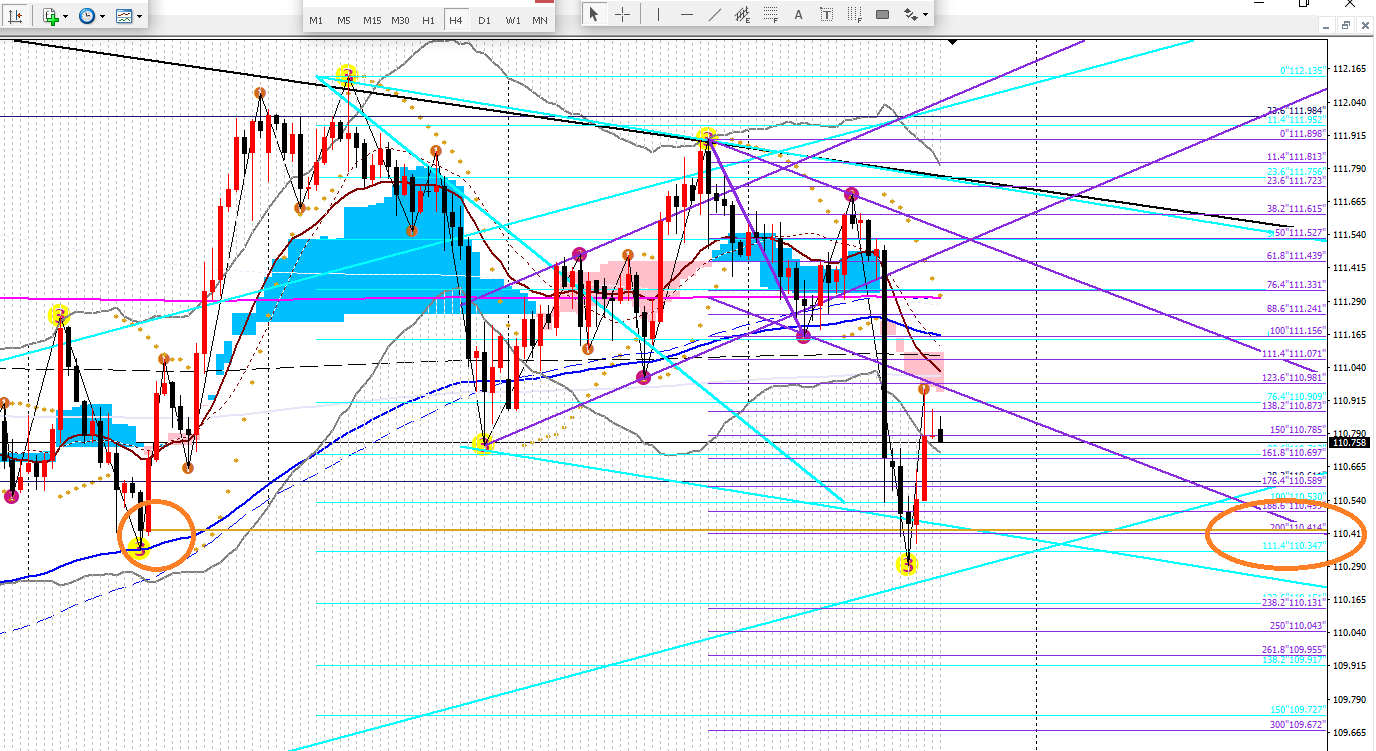Choose the Fibonacci retracement tool
Image resolution: width=1376 pixels, height=751 pixels.
(771, 15)
